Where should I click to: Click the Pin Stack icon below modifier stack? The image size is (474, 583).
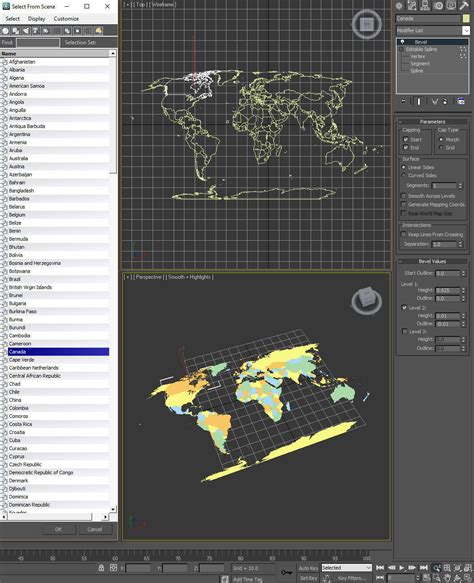point(404,102)
